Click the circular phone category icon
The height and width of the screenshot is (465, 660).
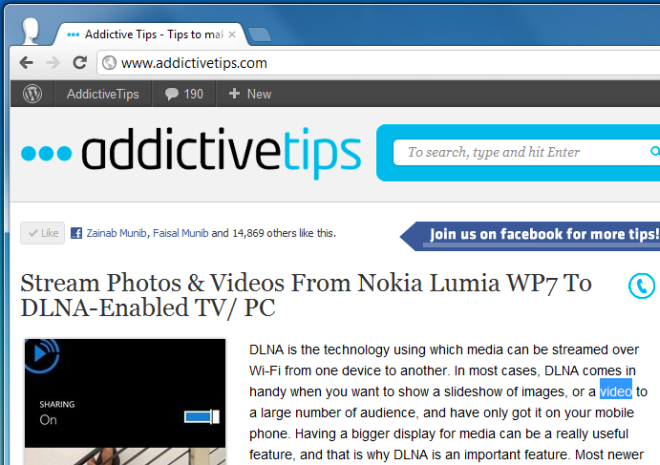(641, 286)
